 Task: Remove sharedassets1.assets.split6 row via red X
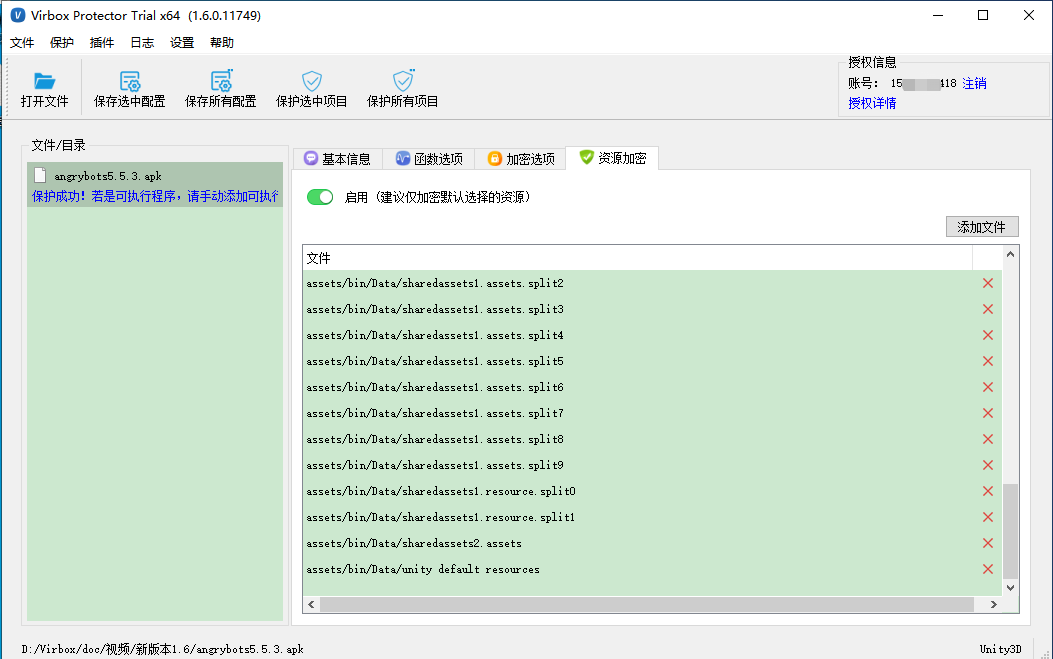[x=988, y=387]
